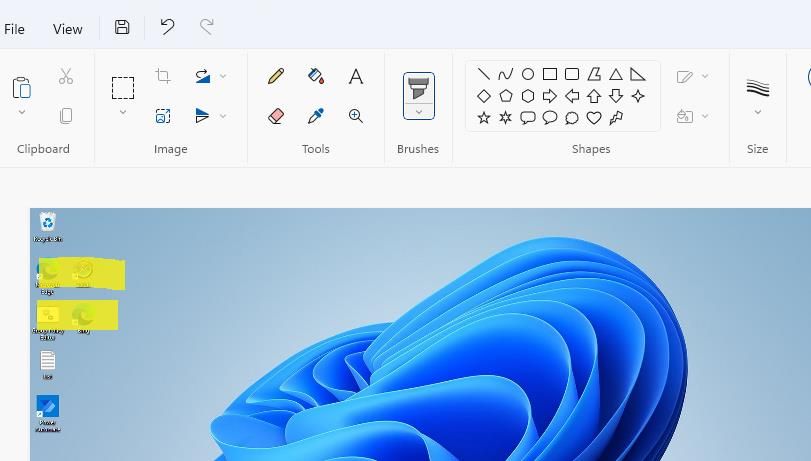Image resolution: width=811 pixels, height=461 pixels.
Task: Select the Magnifier tool
Action: [356, 115]
